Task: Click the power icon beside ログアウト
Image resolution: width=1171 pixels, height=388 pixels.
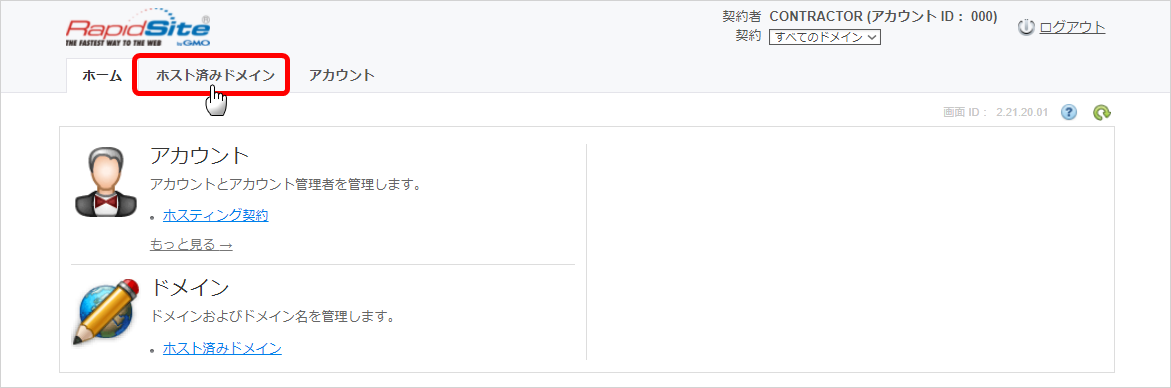Action: [x=1026, y=28]
